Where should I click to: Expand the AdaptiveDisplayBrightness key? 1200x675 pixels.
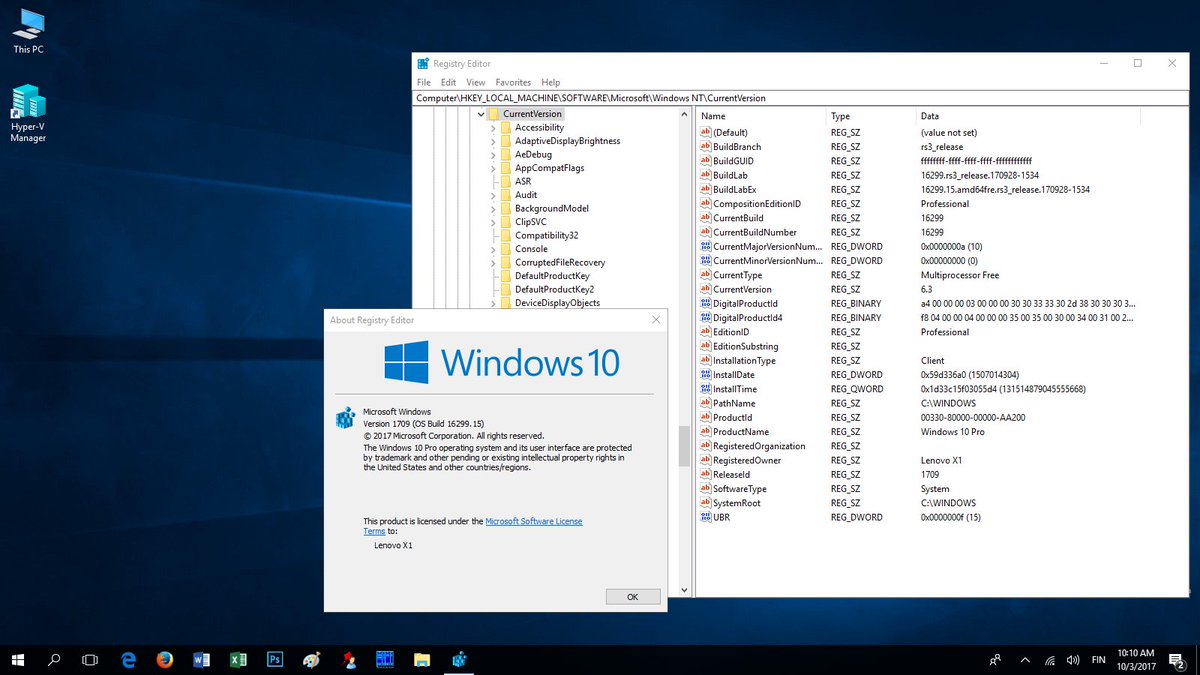point(493,141)
